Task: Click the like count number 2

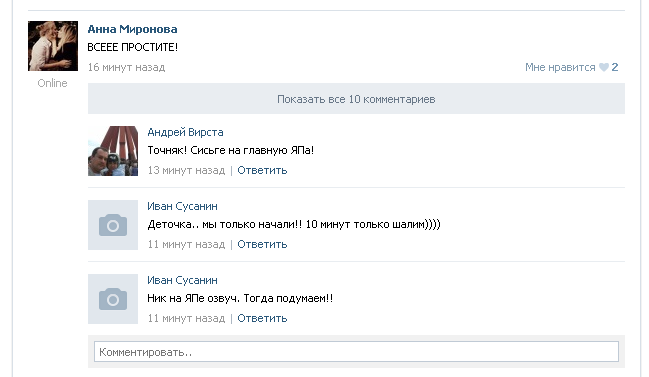Action: coord(615,67)
